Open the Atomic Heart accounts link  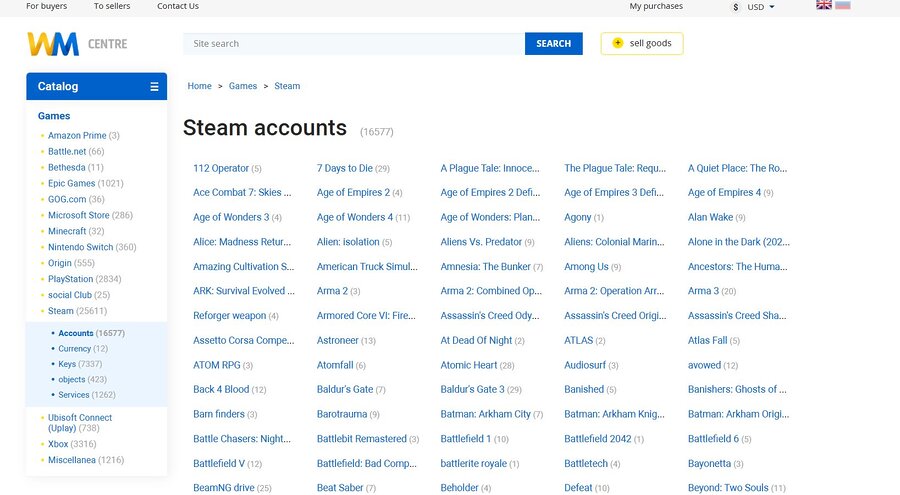click(x=468, y=365)
